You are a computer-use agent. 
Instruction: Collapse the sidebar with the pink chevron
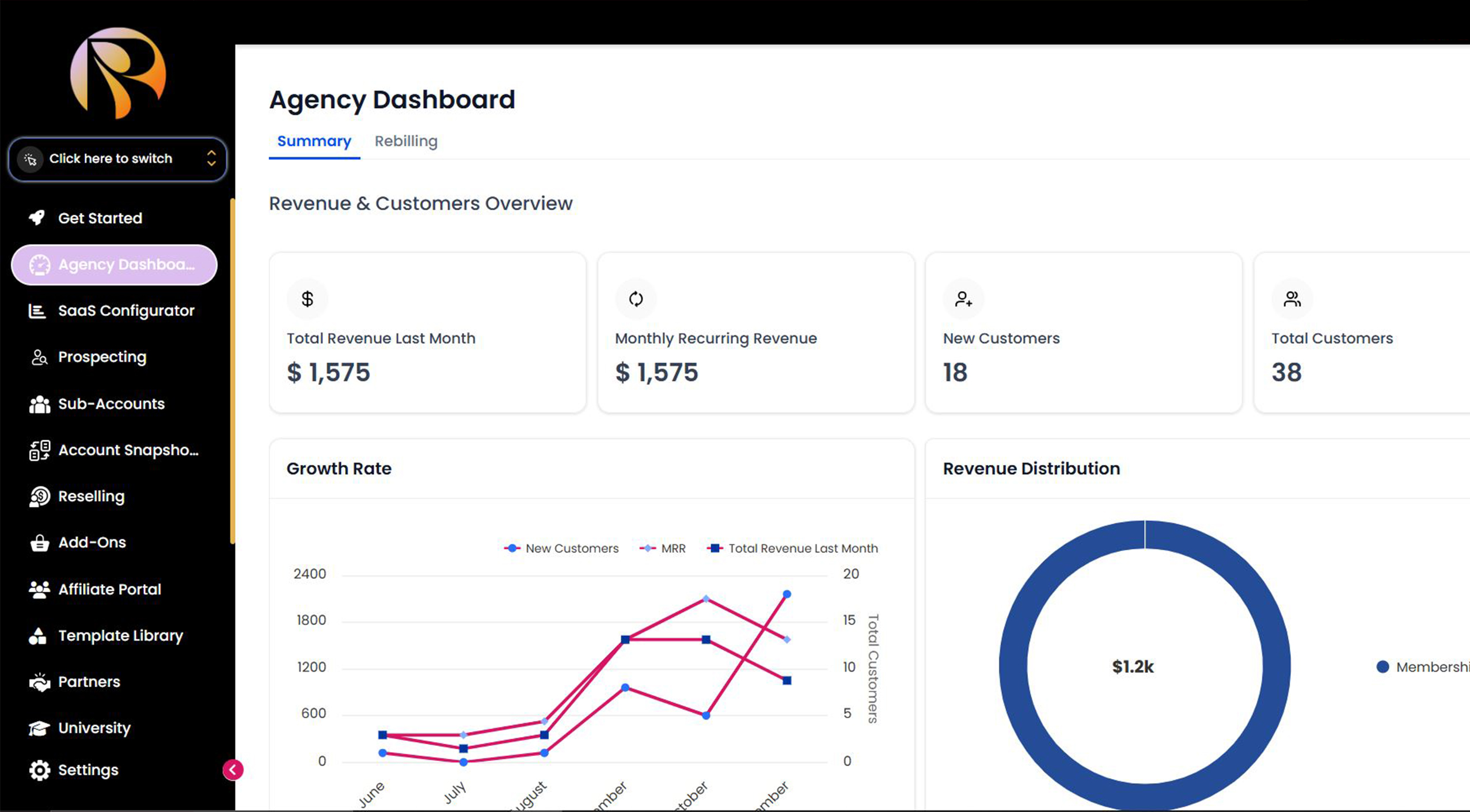click(233, 770)
